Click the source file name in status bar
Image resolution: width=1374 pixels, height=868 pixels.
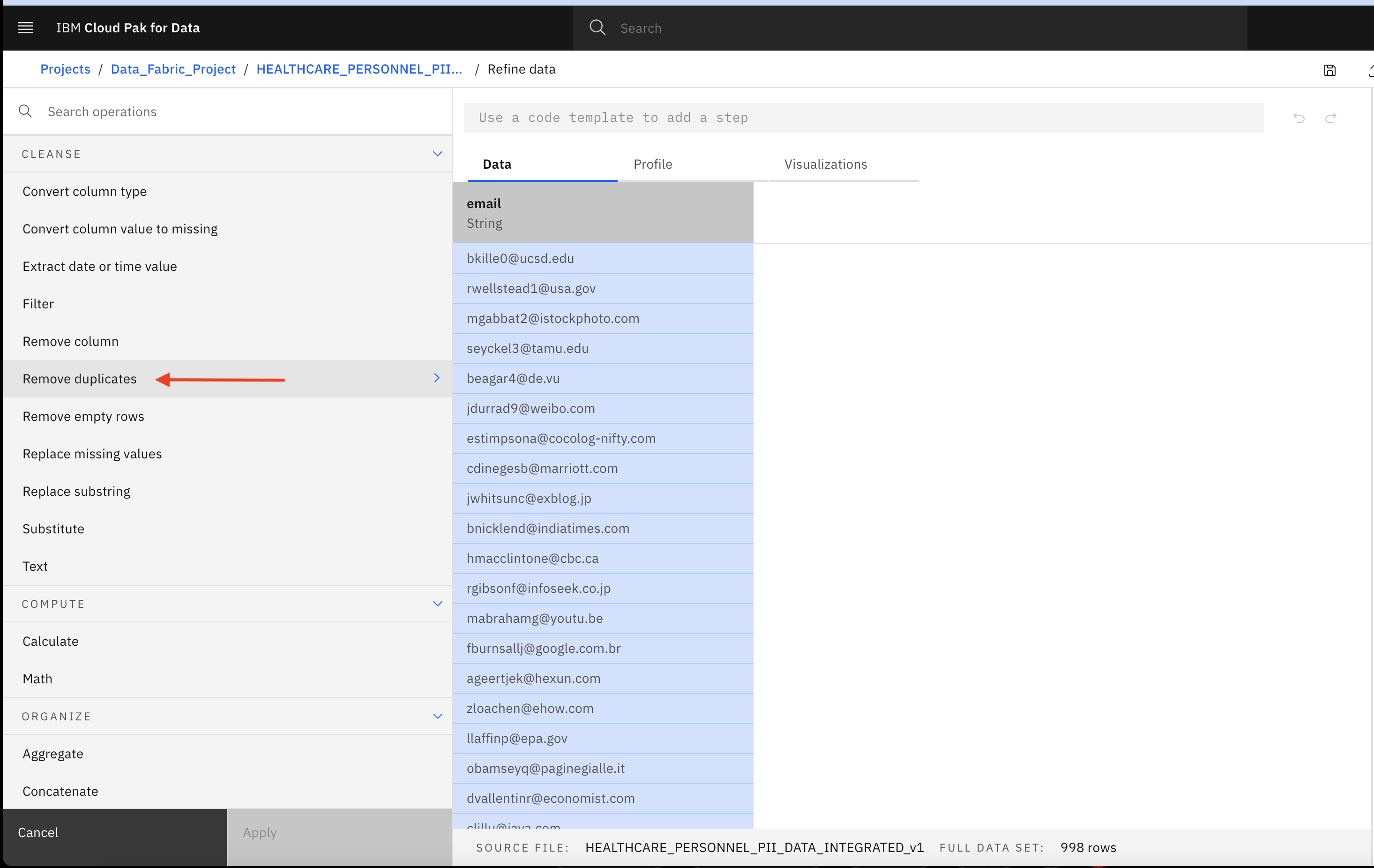pyautogui.click(x=754, y=847)
